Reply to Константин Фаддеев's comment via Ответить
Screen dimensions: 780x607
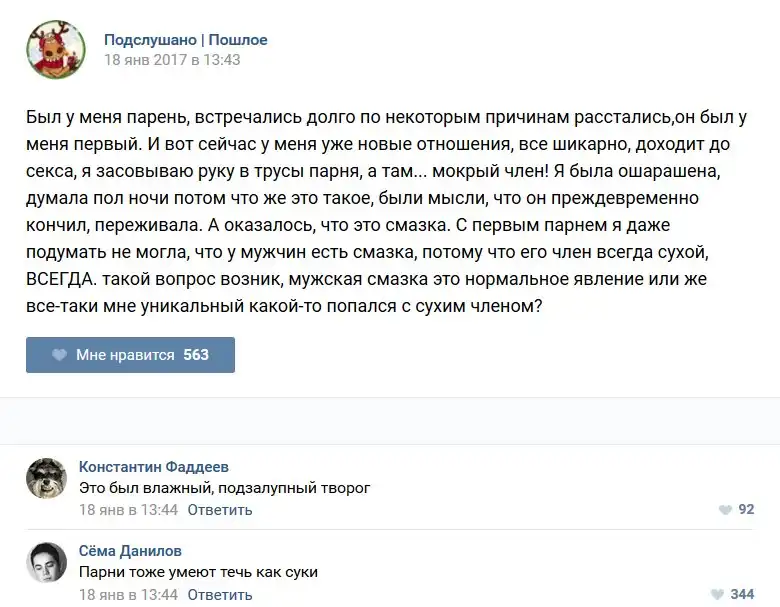(x=220, y=510)
